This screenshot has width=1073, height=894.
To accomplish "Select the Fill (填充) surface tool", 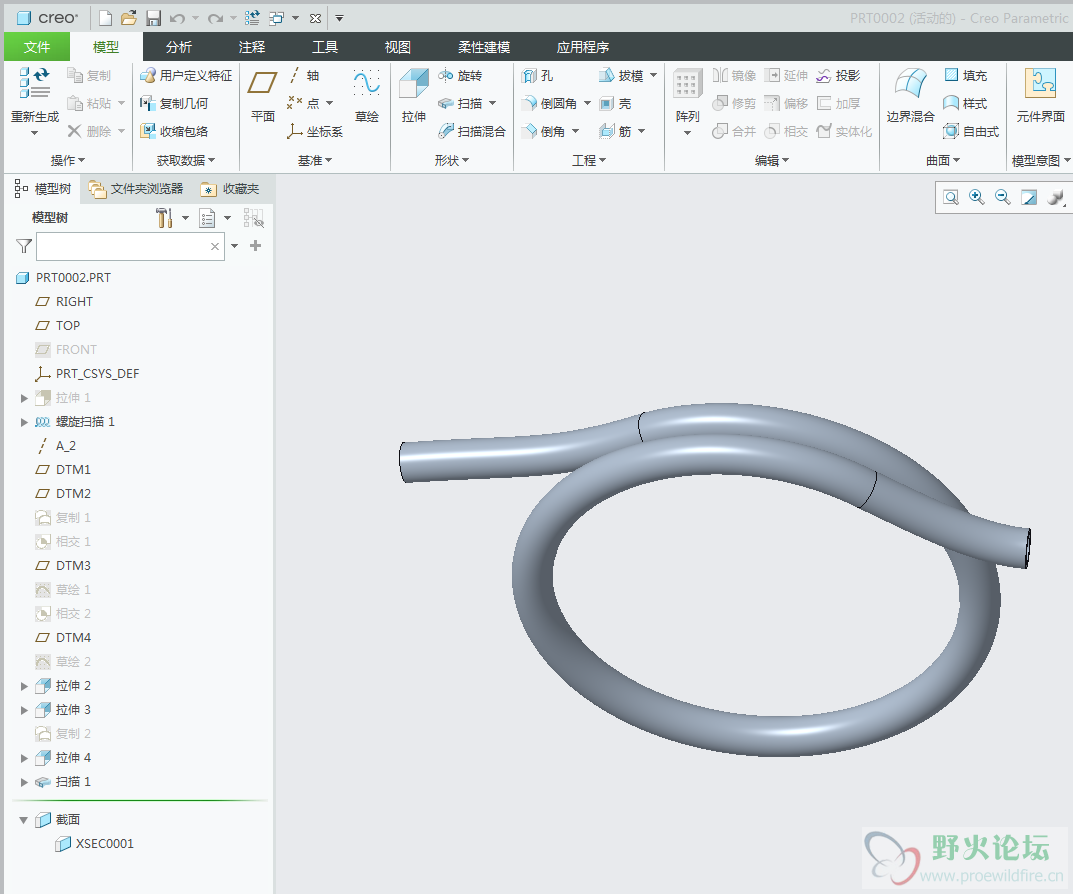I will [x=966, y=75].
